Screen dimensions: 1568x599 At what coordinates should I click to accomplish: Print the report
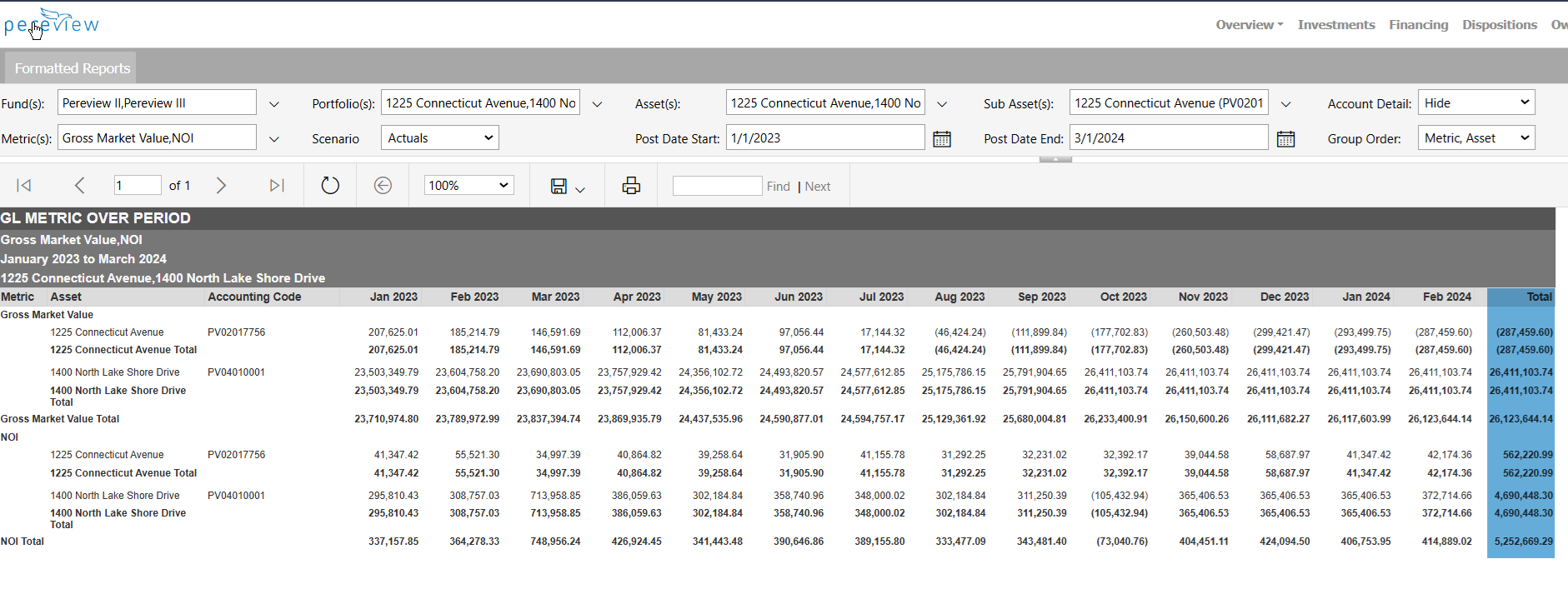tap(631, 186)
